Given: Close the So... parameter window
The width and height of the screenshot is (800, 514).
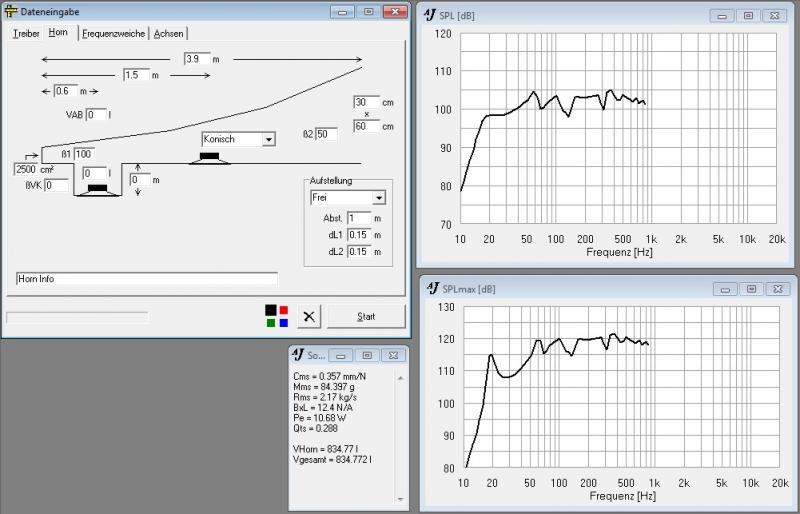Looking at the screenshot, I should [393, 355].
